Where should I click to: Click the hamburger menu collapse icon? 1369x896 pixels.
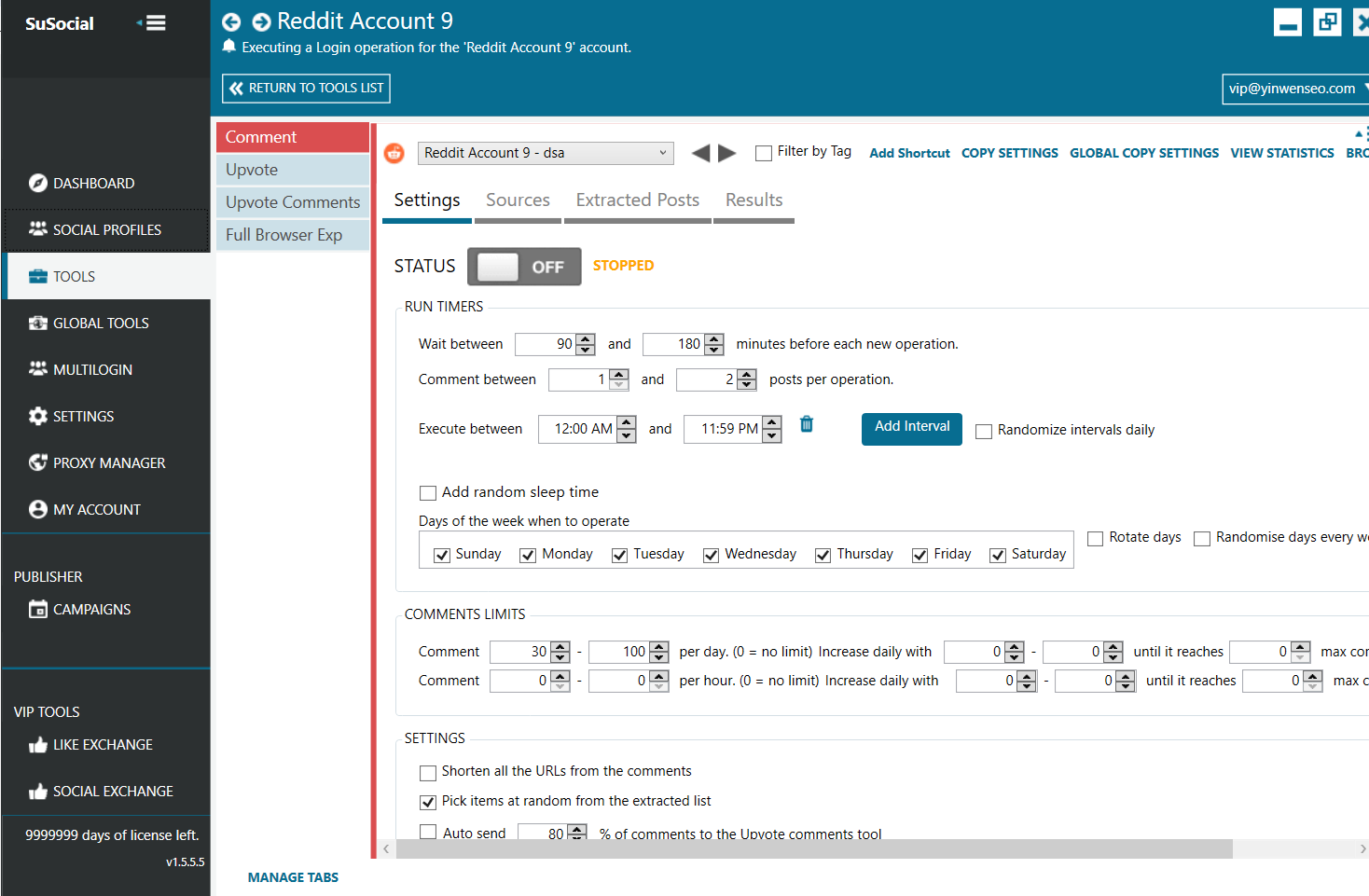click(152, 23)
